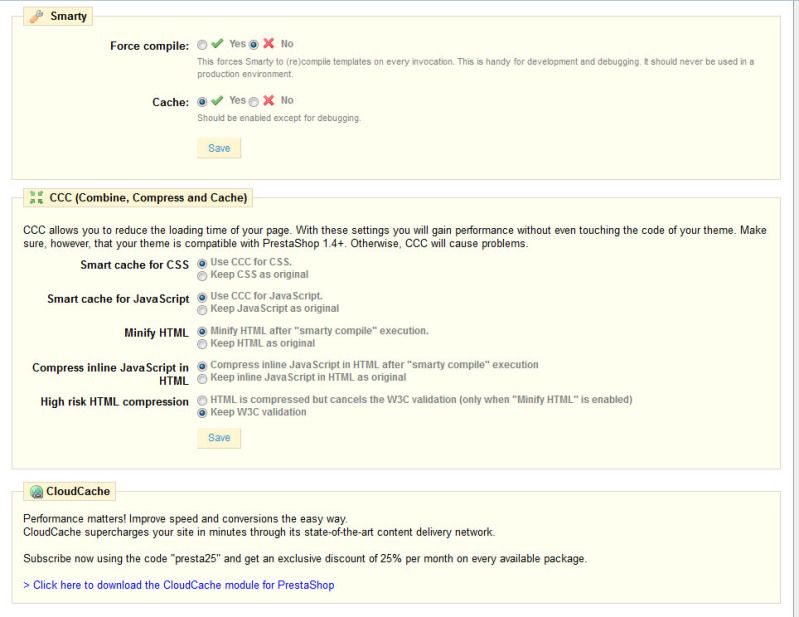Open CloudCache module download link
799x617 pixels.
pyautogui.click(x=179, y=585)
